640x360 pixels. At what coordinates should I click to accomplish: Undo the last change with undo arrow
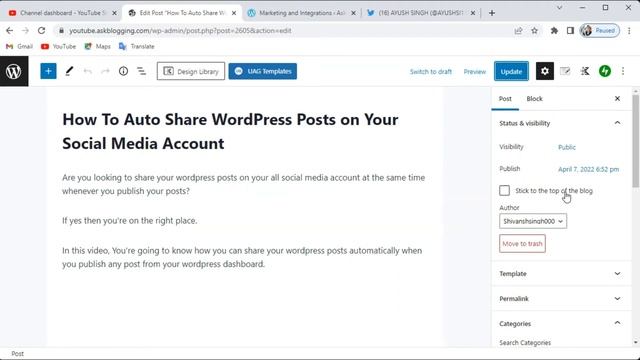(x=87, y=71)
